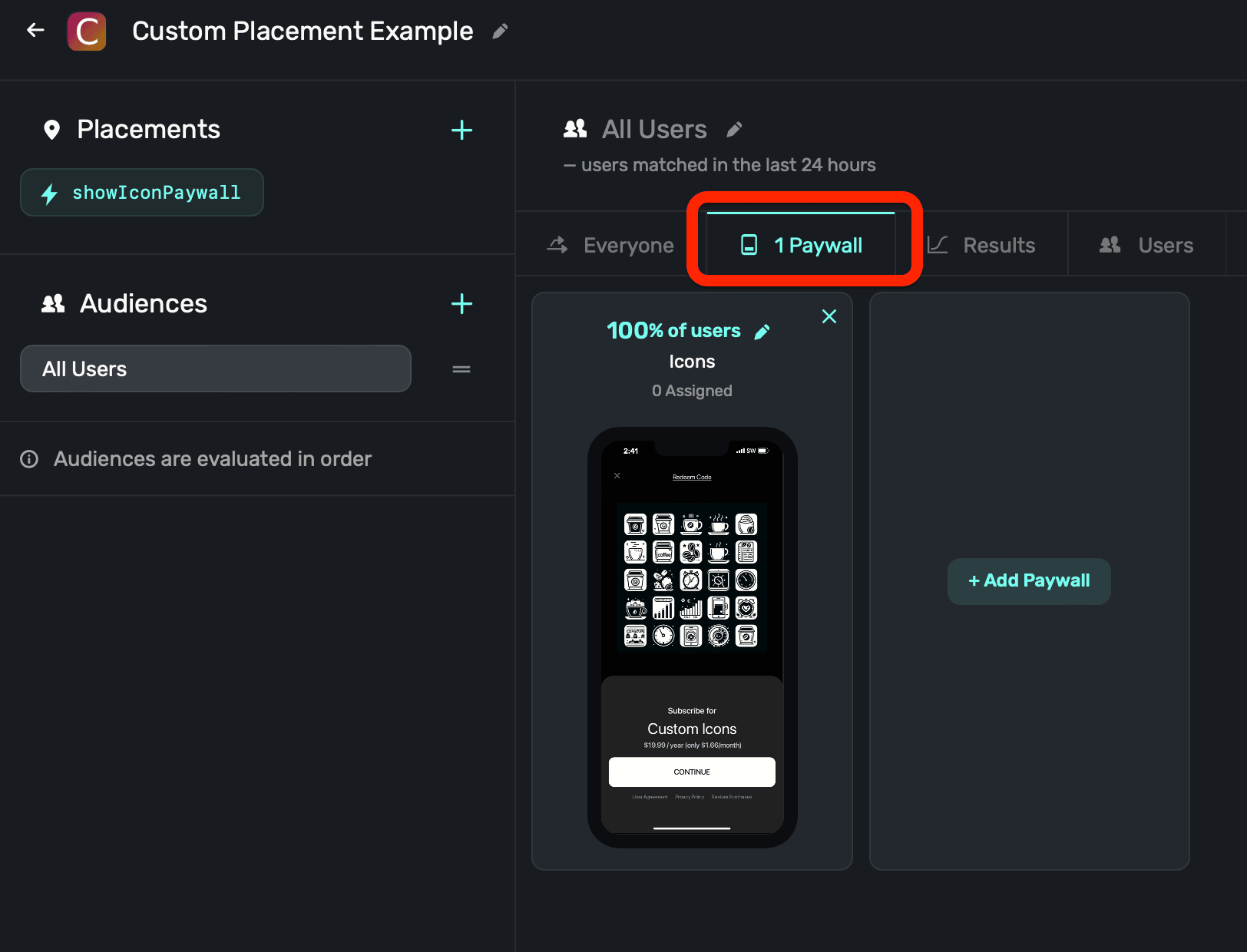Click the 100% of users label
The image size is (1247, 952).
(x=673, y=331)
